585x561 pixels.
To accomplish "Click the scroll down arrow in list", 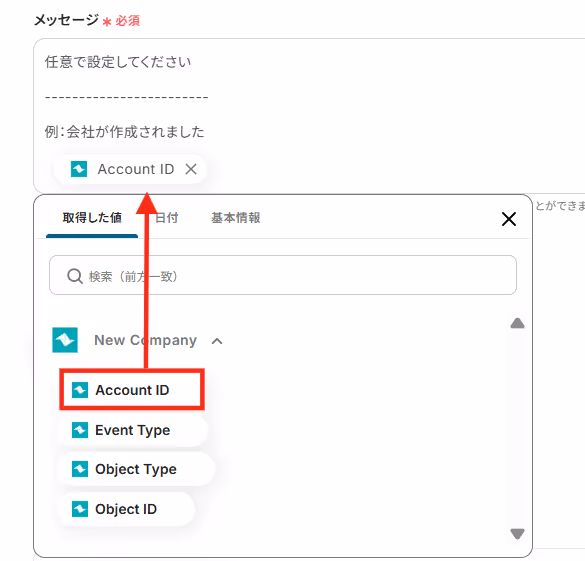I will (x=517, y=534).
